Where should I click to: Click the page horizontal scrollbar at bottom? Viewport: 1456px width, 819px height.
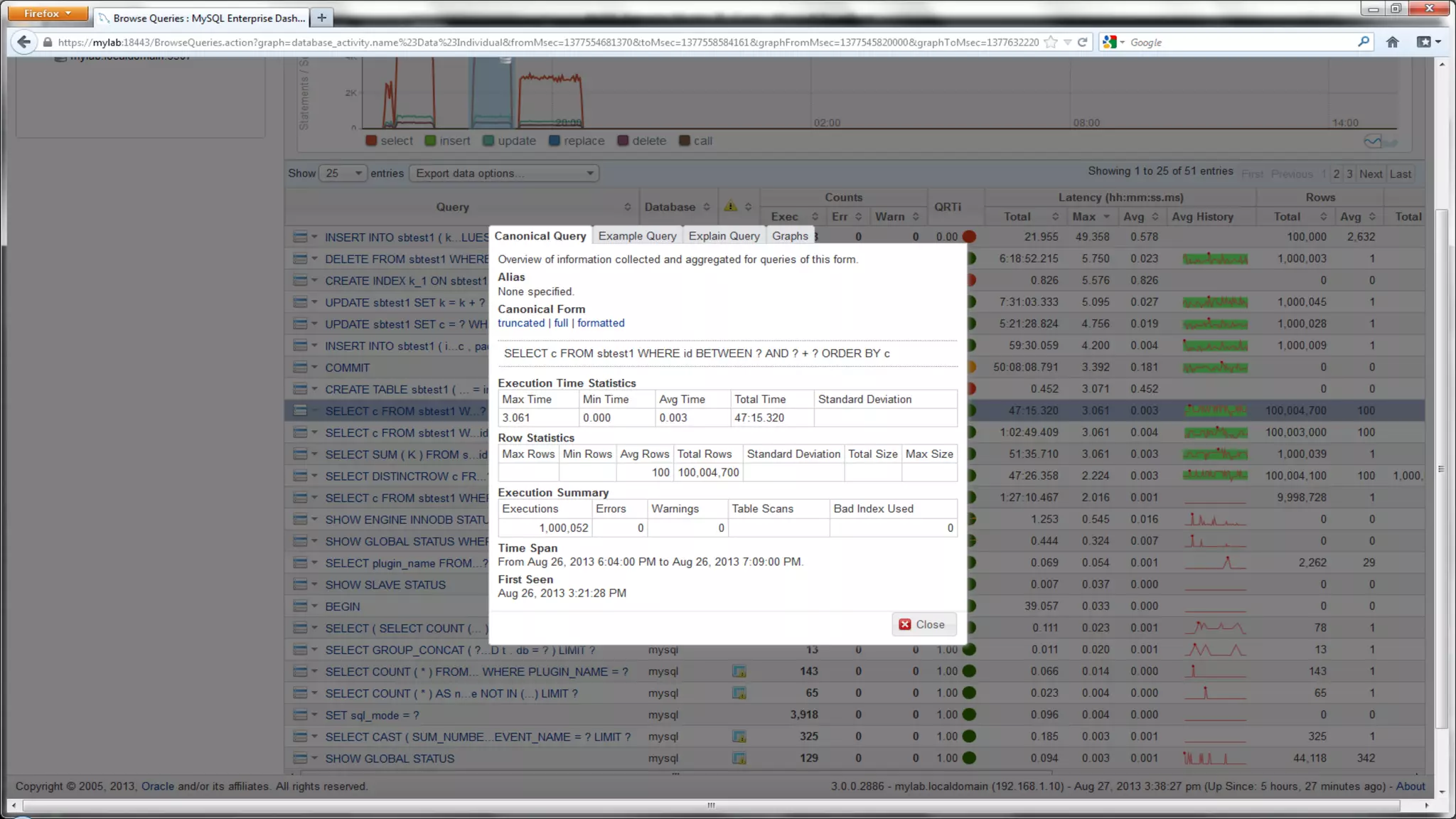[711, 805]
